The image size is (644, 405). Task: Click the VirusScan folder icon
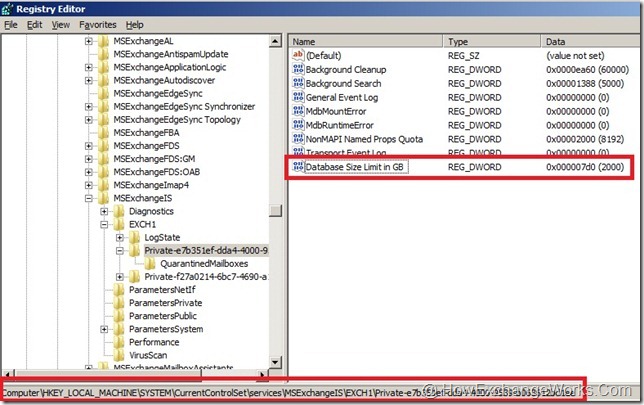click(x=119, y=355)
